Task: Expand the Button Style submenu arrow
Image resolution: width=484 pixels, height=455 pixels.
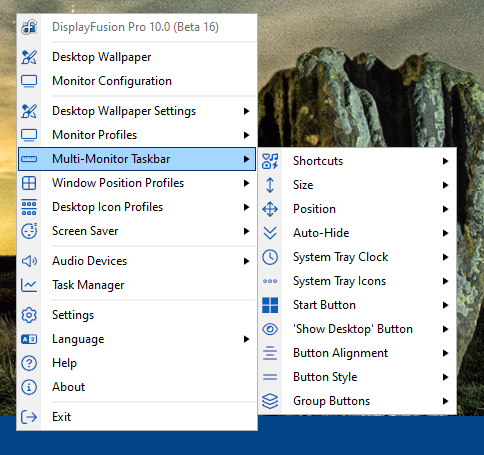Action: [x=445, y=377]
